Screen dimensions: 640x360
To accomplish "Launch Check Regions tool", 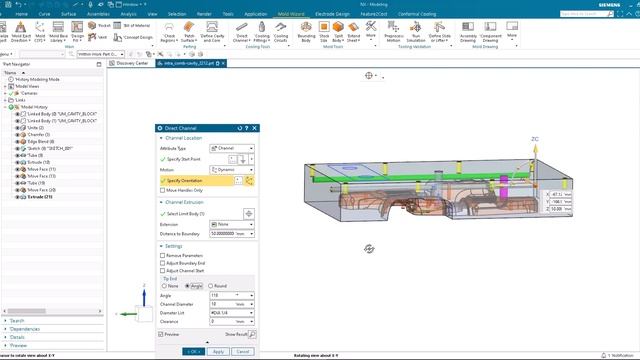I will 169,32.
